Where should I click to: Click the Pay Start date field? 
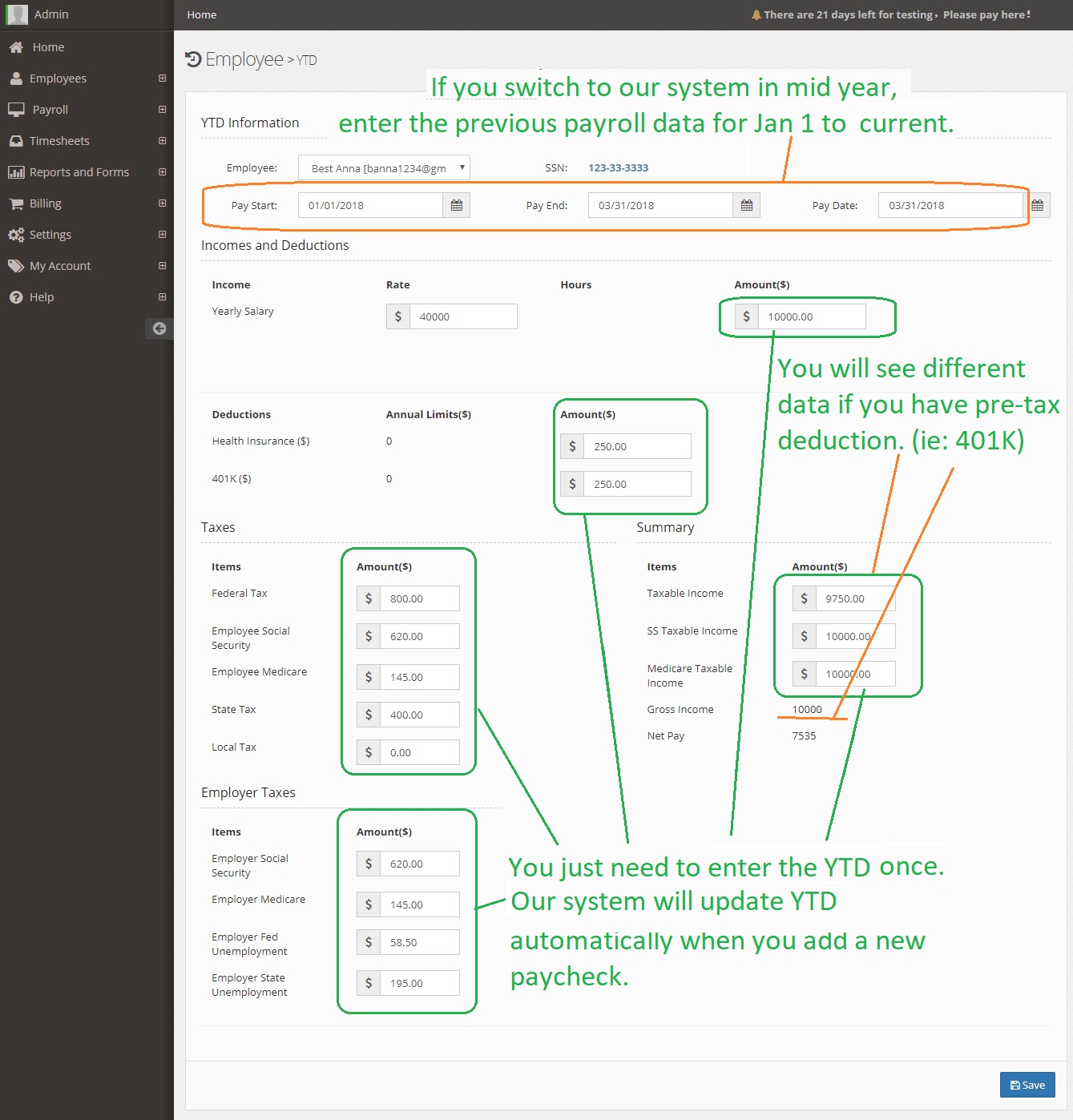370,205
